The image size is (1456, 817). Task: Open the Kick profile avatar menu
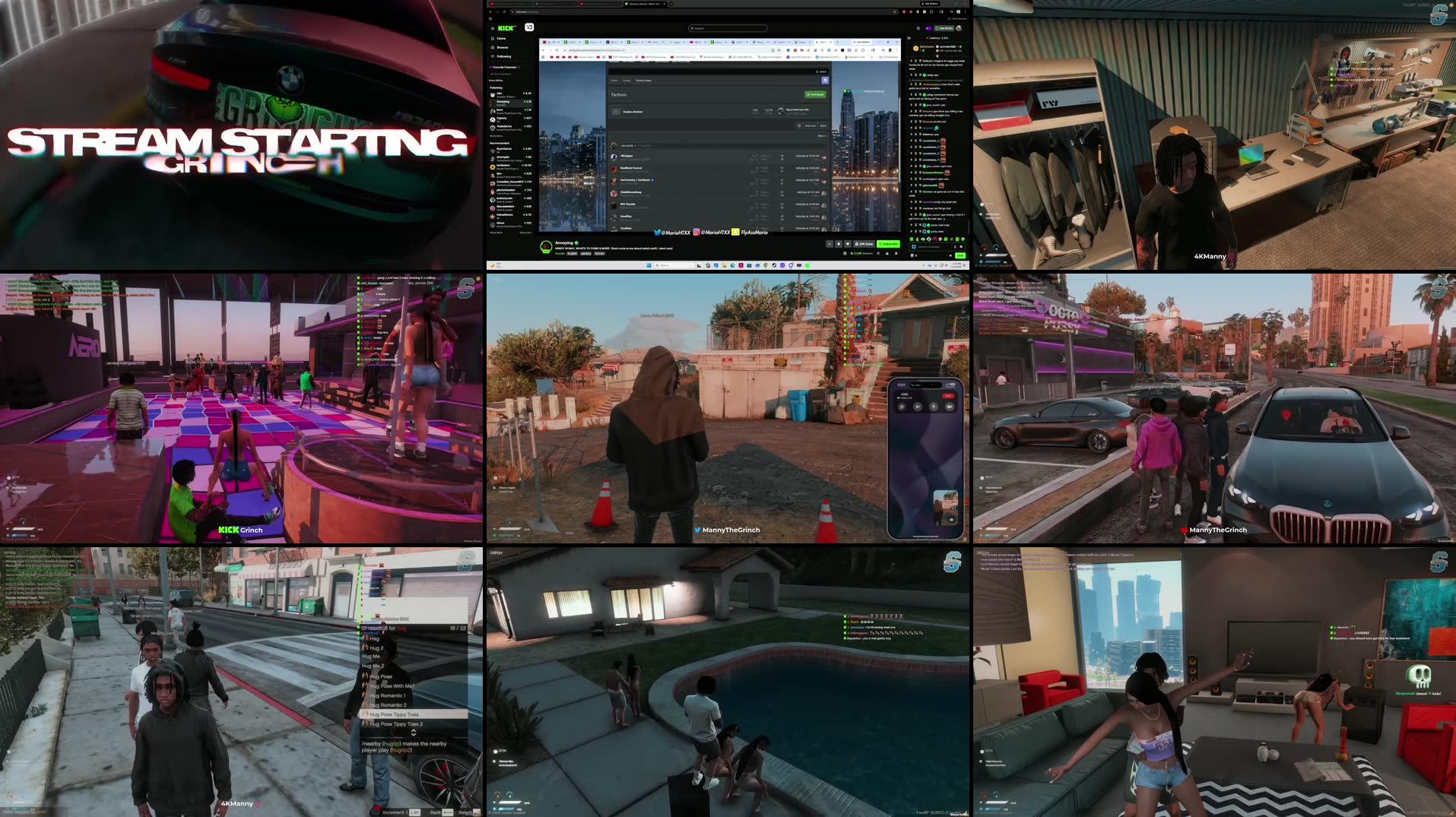(960, 28)
